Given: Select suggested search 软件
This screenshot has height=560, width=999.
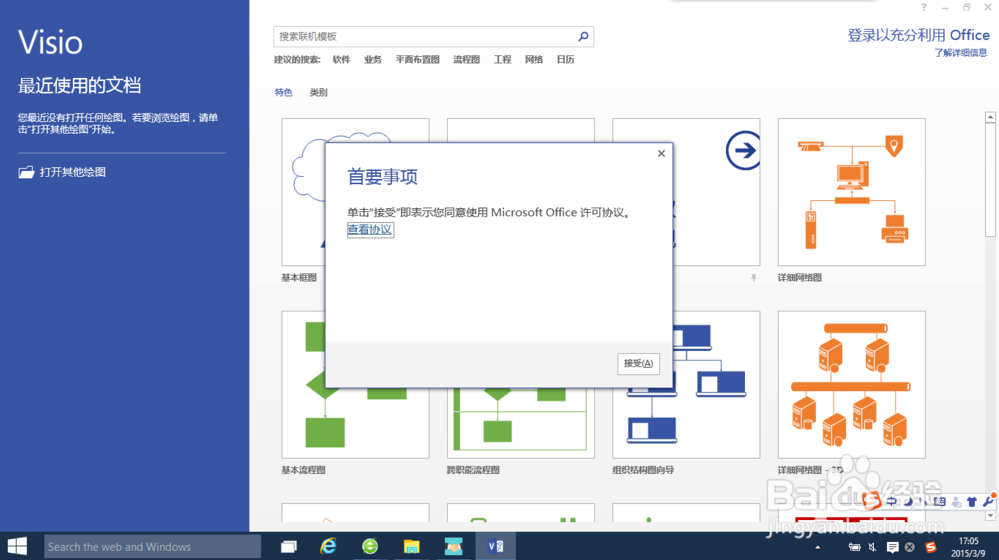Looking at the screenshot, I should point(341,59).
